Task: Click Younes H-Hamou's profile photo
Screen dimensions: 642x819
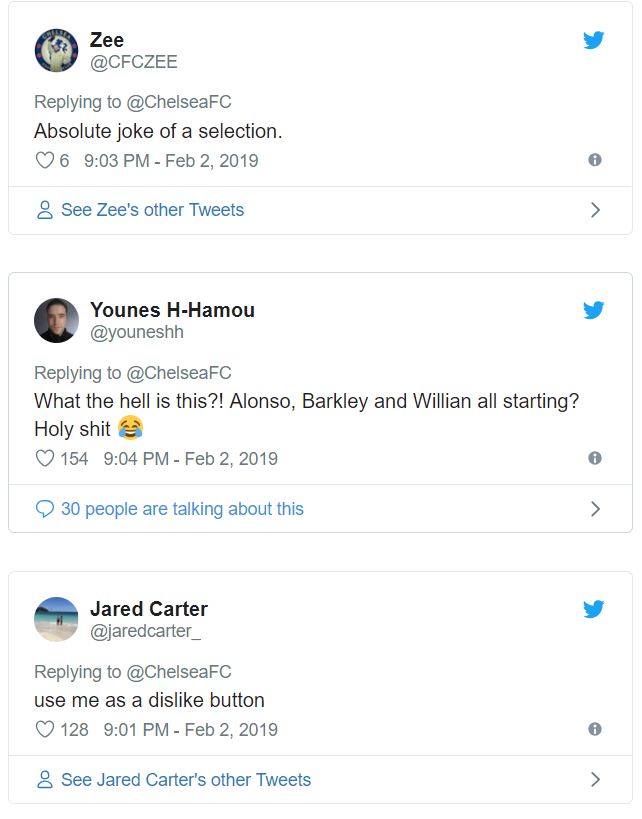Action: tap(56, 320)
